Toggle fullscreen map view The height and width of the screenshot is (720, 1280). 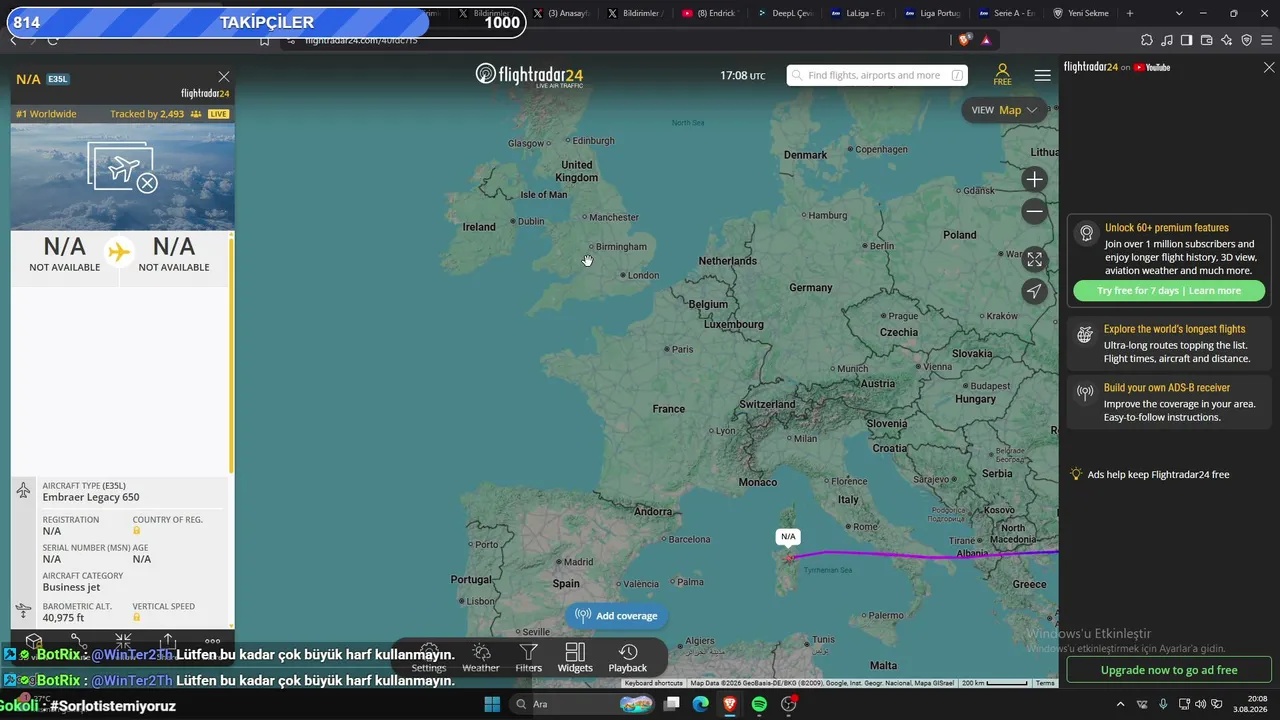click(1034, 259)
